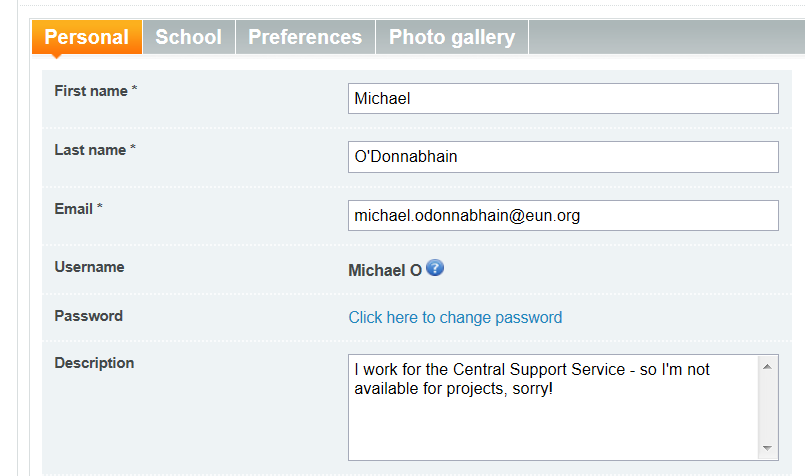
Task: Click inside the Description text area
Action: tap(553, 407)
